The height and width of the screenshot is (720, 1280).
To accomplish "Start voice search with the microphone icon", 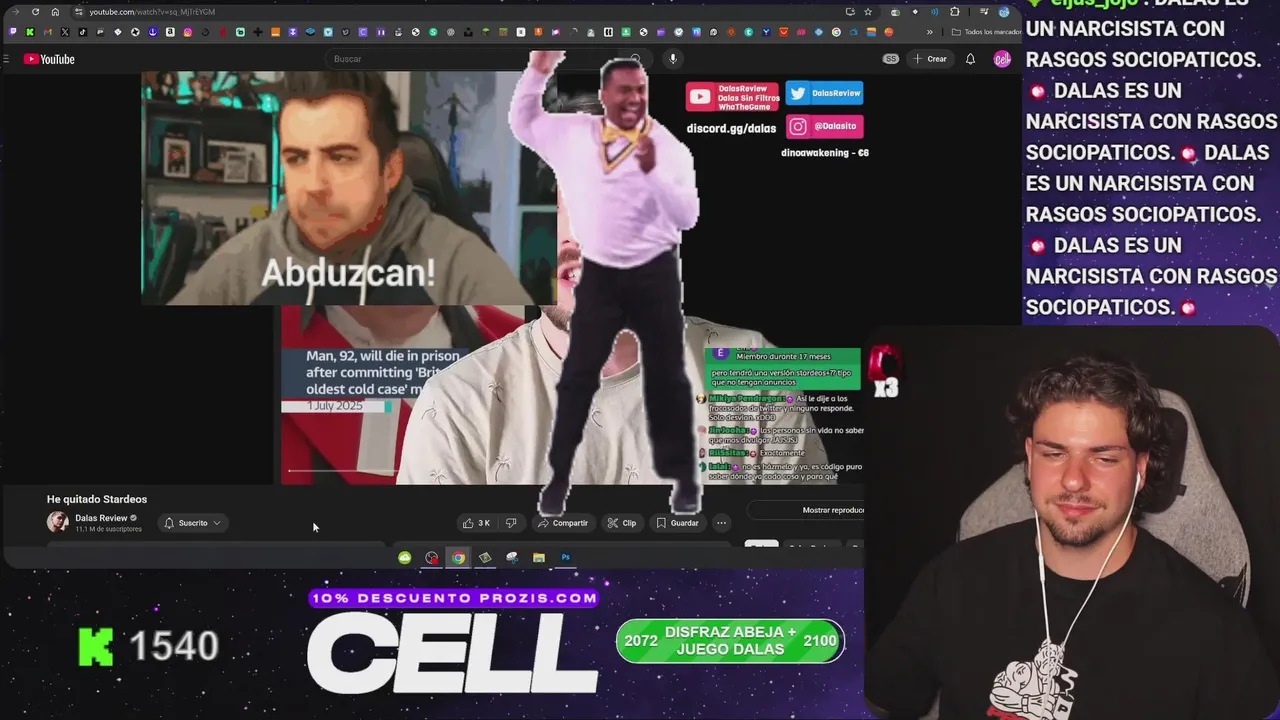I will tap(673, 59).
